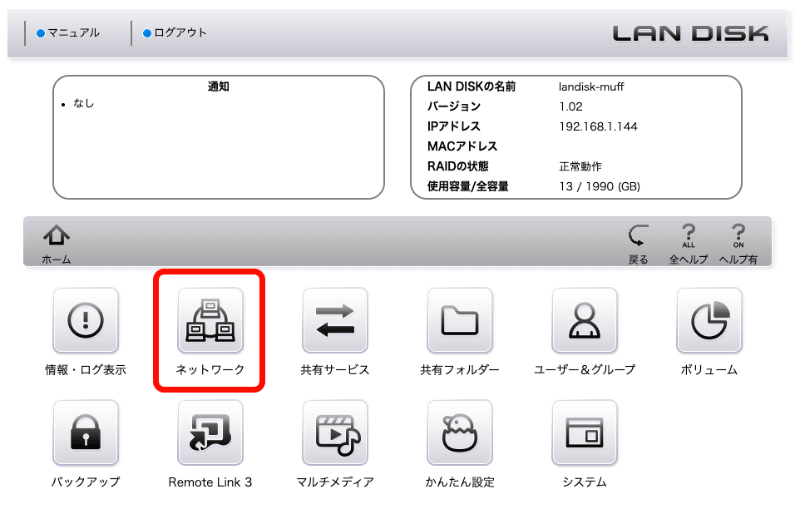This screenshot has height=514, width=800.
Task: Click the LAN DISK logo
Action: [x=691, y=34]
